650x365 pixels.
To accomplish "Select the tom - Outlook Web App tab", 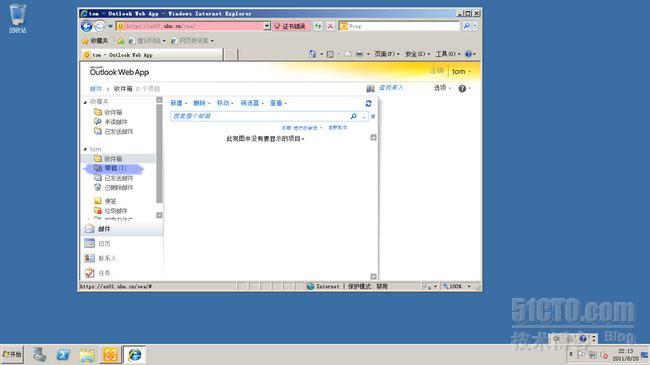I will click(x=152, y=55).
